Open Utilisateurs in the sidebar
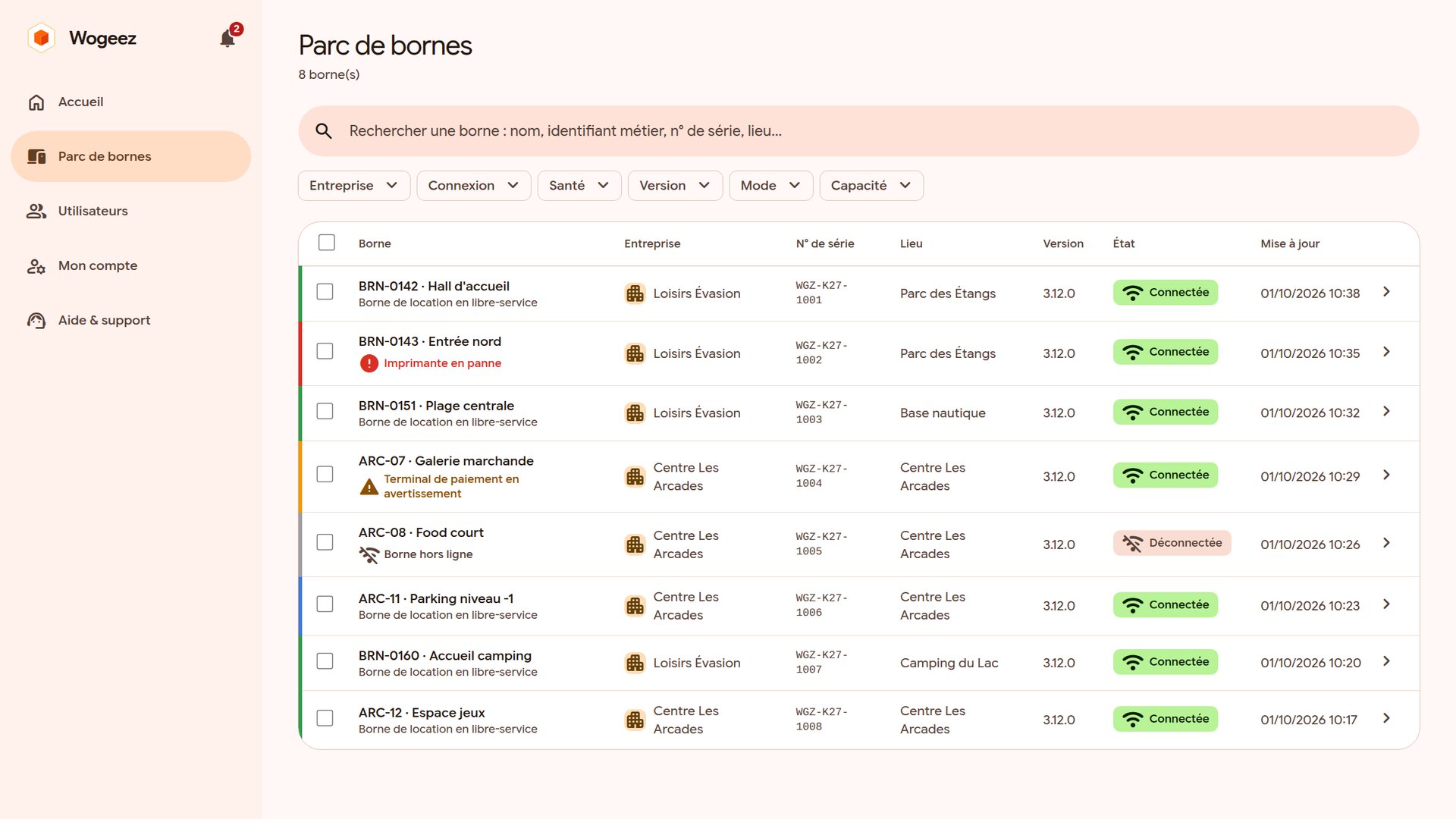 point(131,212)
